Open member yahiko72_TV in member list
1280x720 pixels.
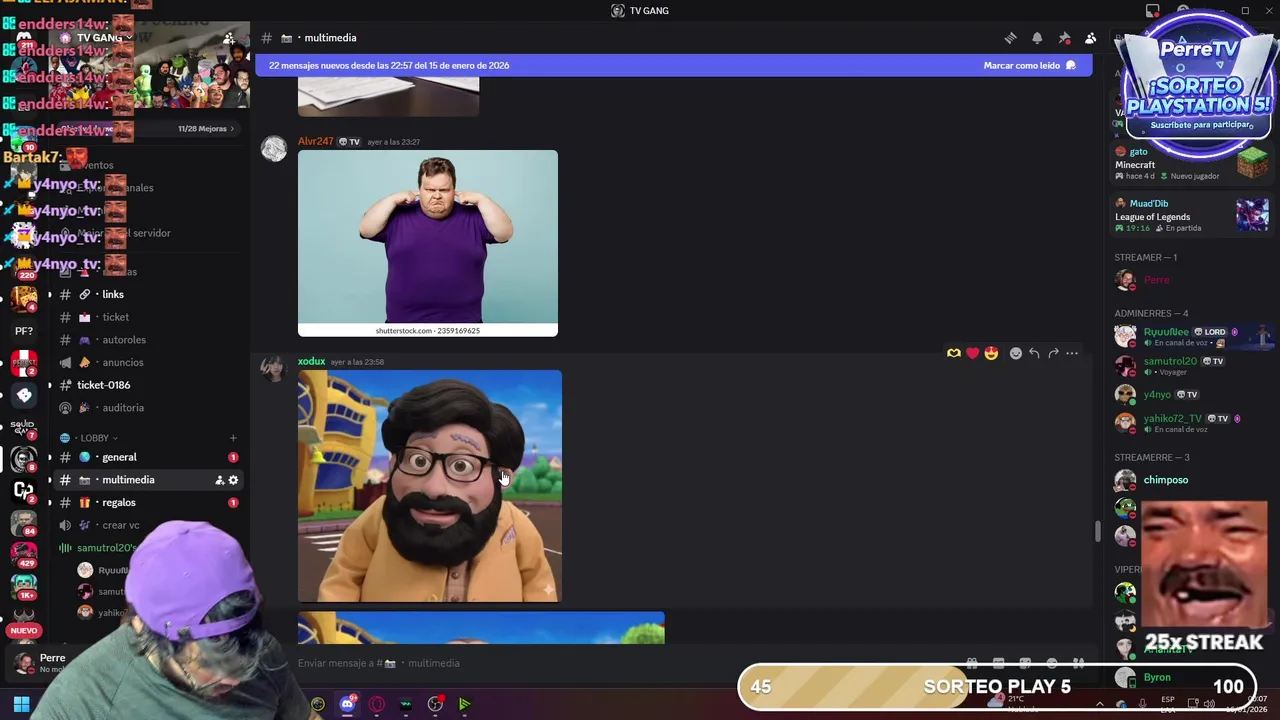click(1192, 422)
